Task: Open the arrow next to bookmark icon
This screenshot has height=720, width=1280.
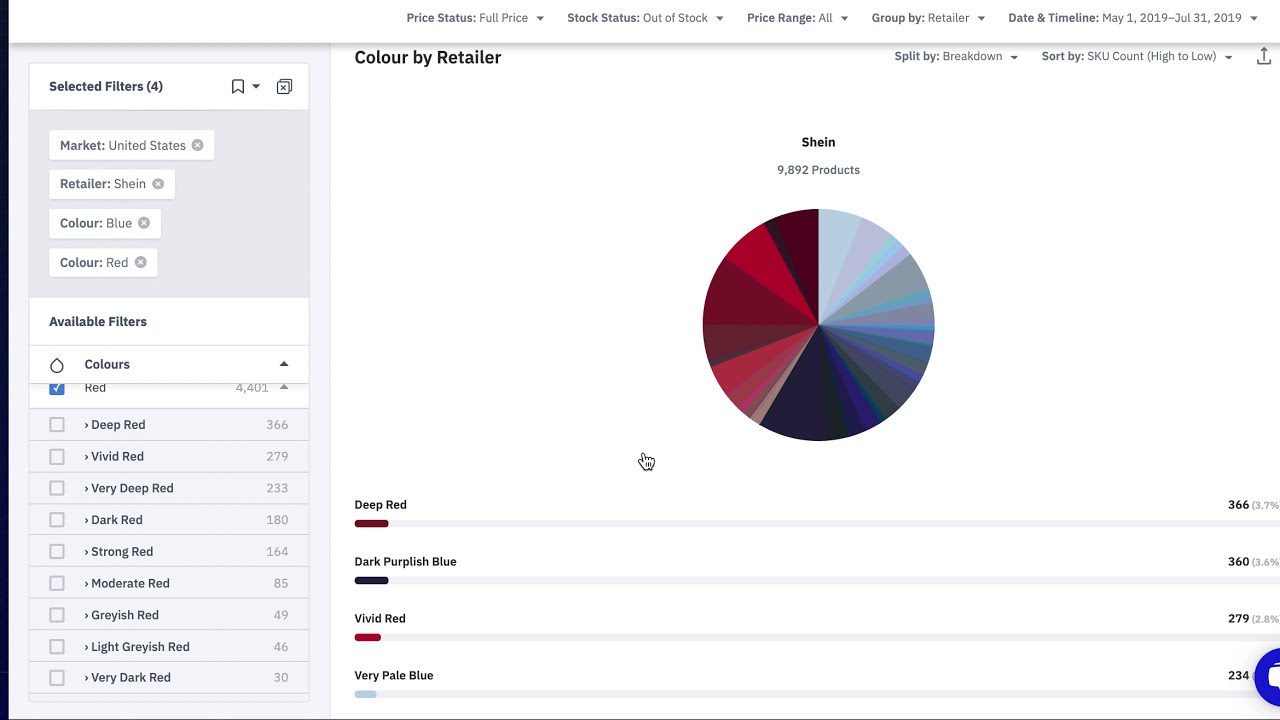Action: (x=256, y=87)
